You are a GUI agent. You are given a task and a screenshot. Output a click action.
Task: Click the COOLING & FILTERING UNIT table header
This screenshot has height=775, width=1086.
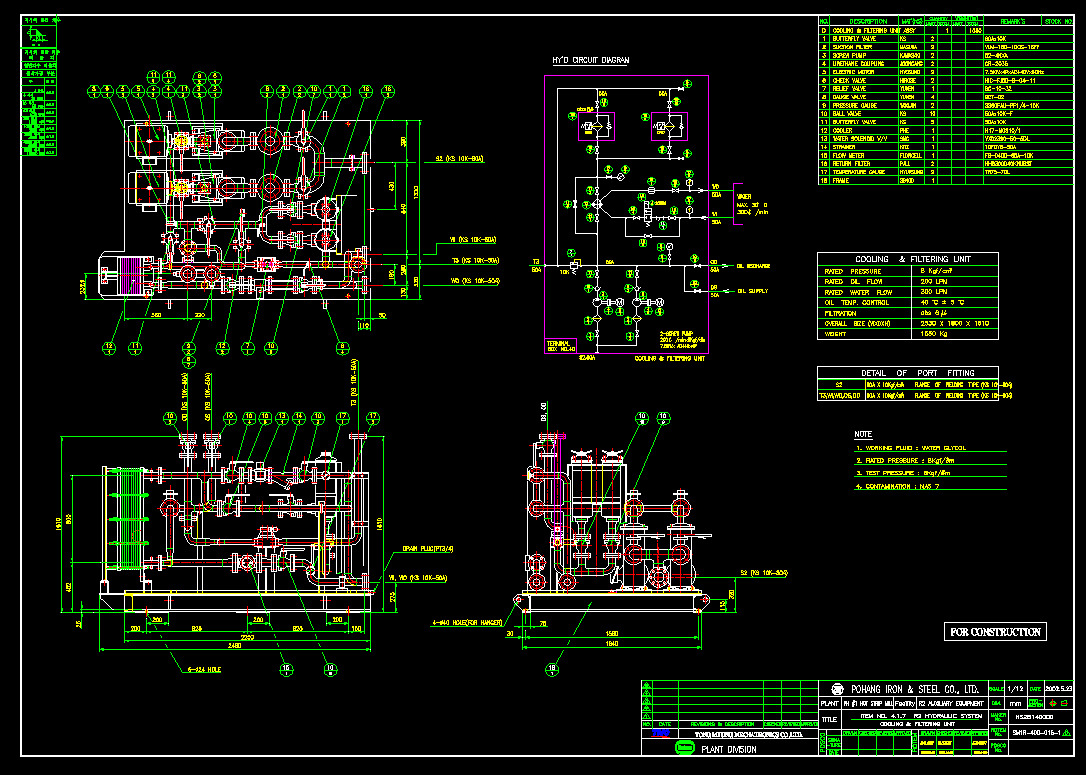[908, 259]
